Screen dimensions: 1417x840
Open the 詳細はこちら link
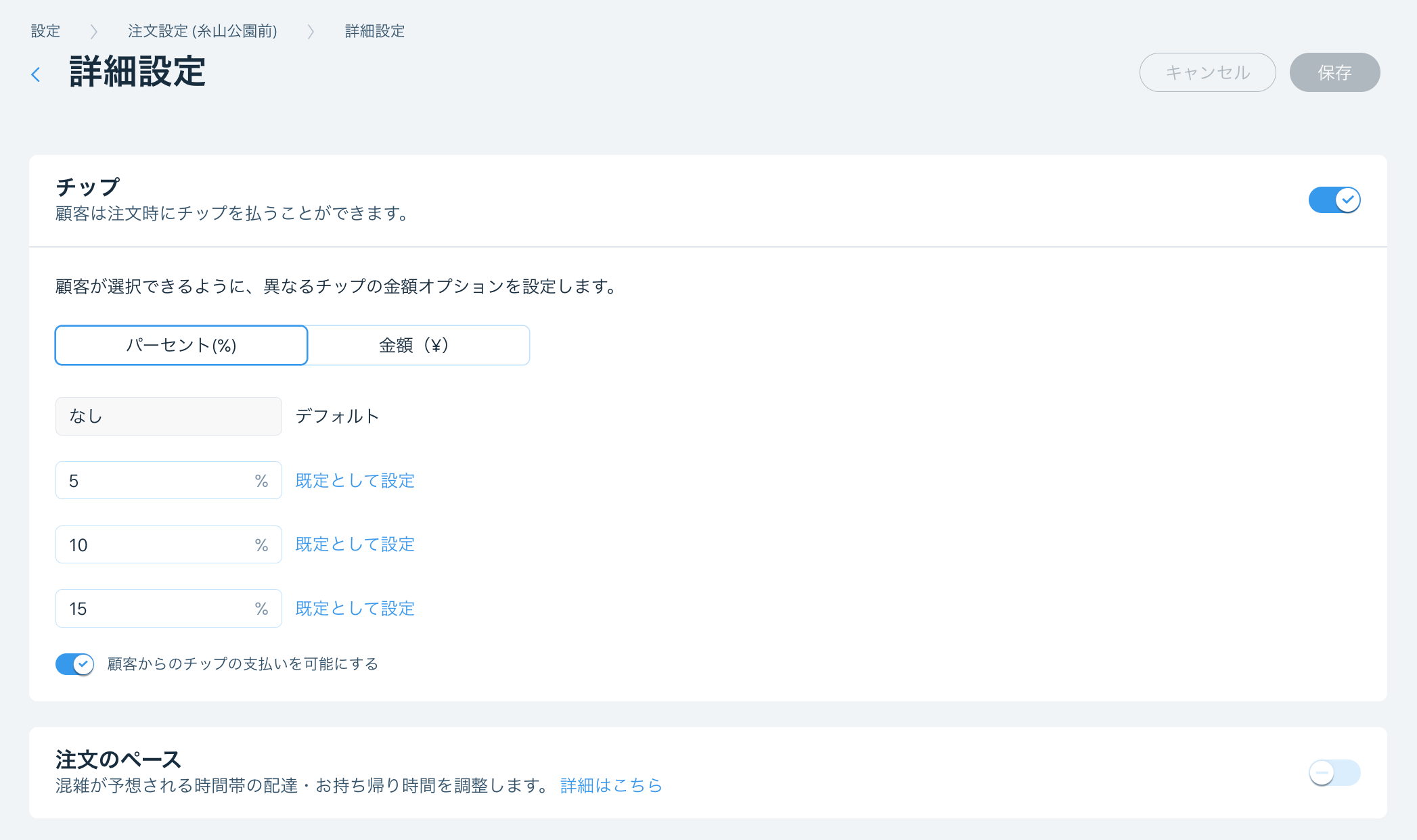click(610, 785)
